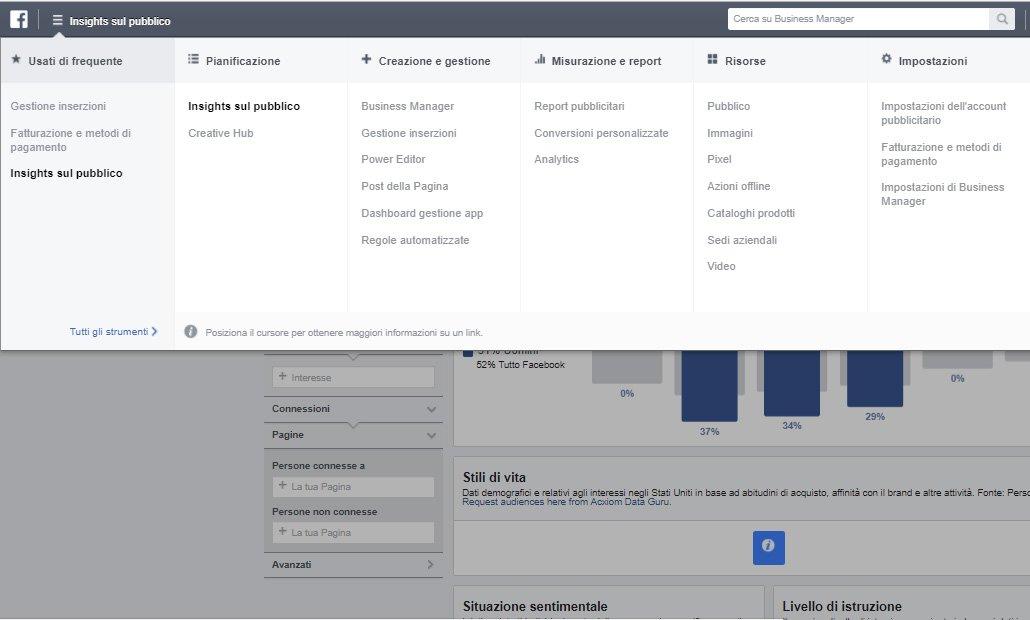1030x620 pixels.
Task: Open Immagini under Risorse
Action: click(730, 133)
